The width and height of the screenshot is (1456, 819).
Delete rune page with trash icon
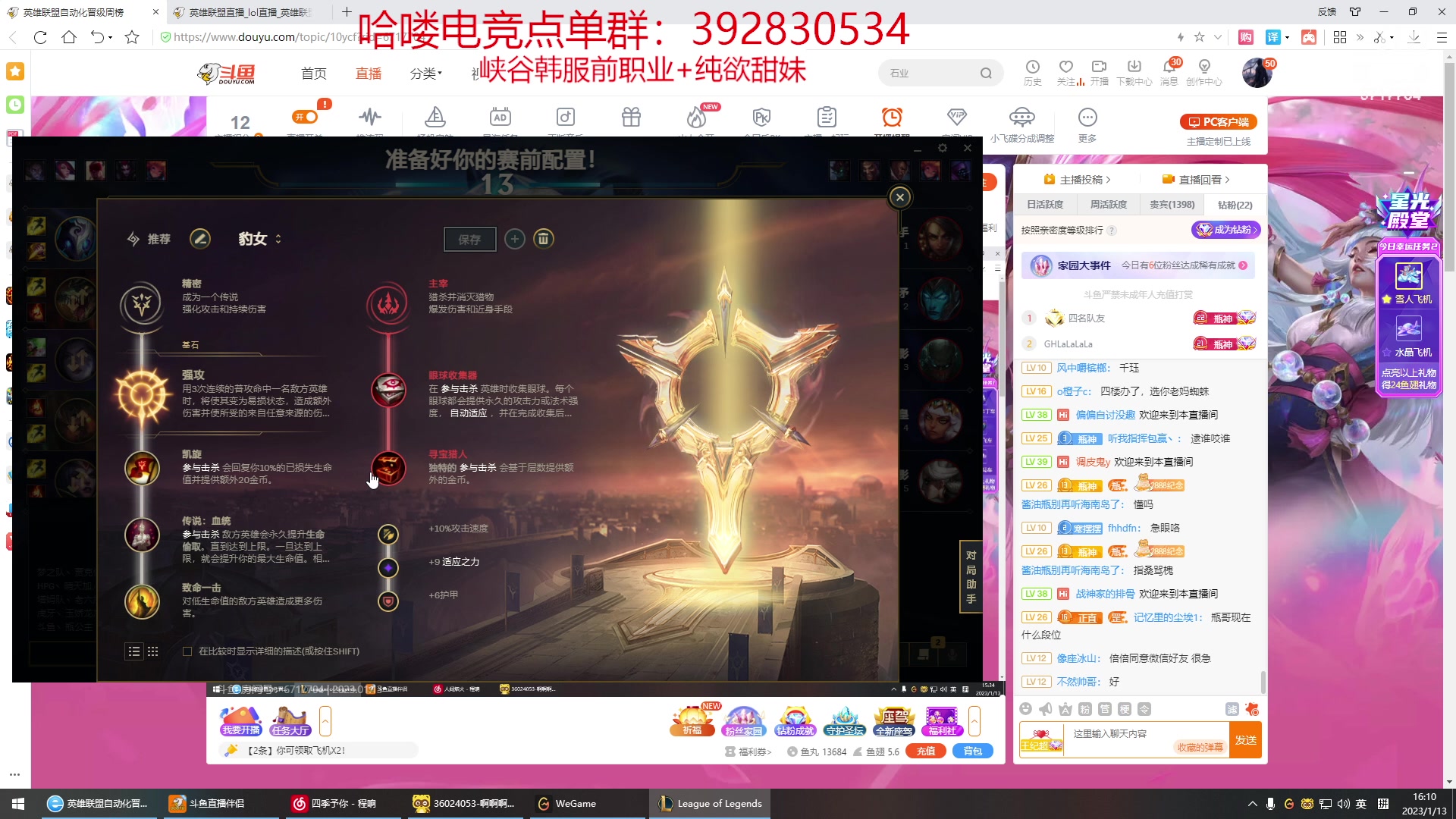click(x=543, y=239)
